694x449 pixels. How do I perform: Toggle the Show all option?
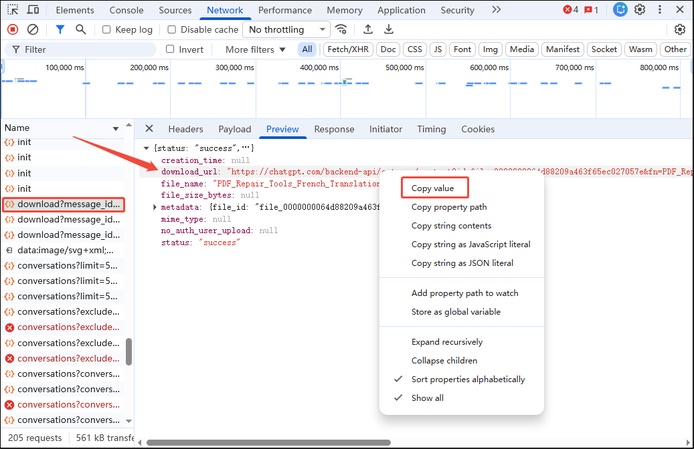[x=427, y=398]
